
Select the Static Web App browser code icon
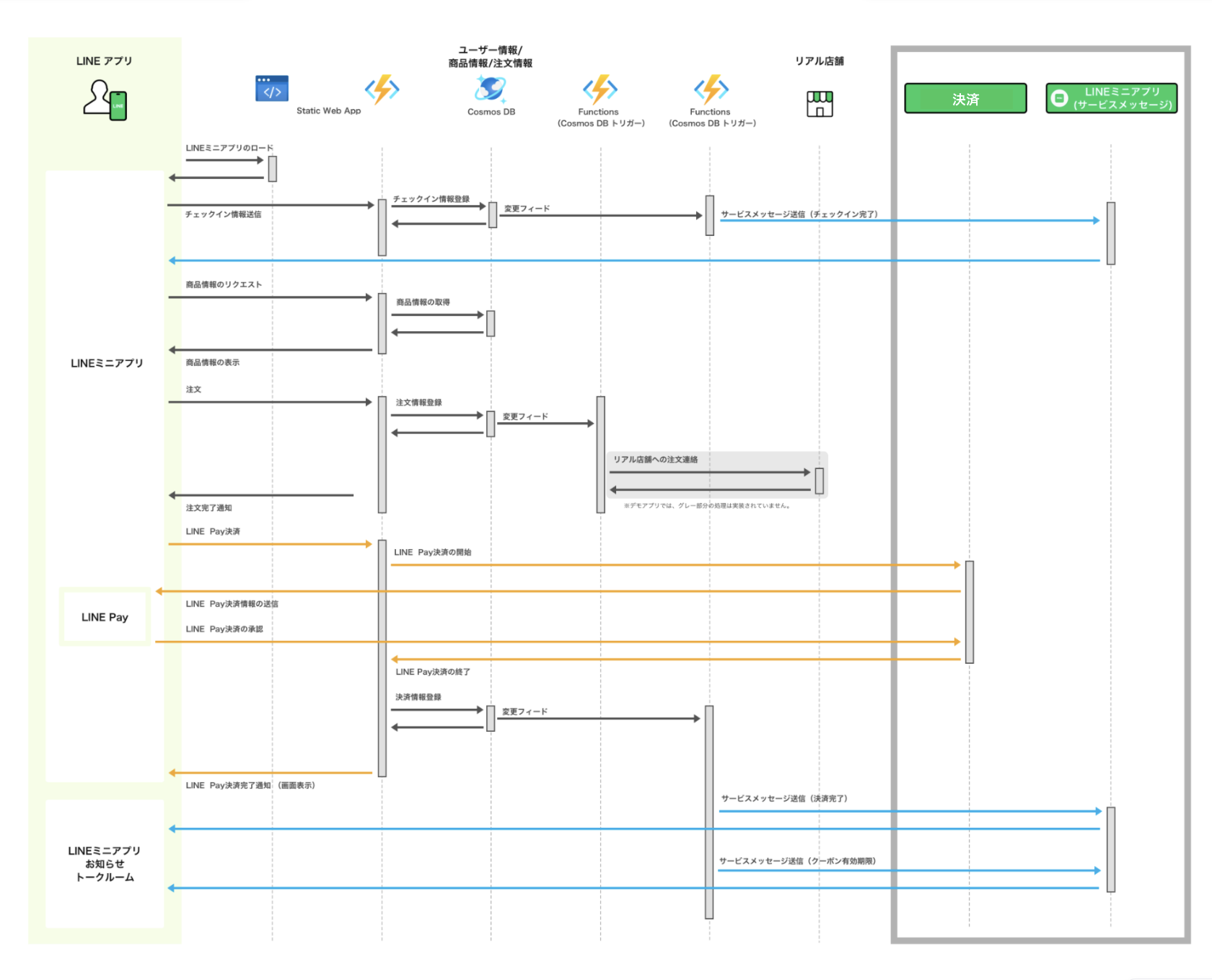[272, 89]
